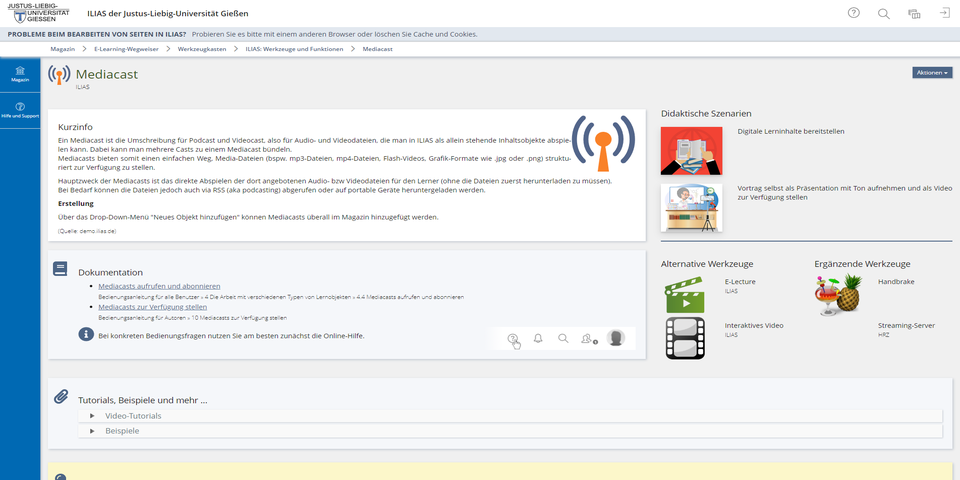
Task: Open link Mediacasts zur Verfügung stellen
Action: tap(152, 307)
